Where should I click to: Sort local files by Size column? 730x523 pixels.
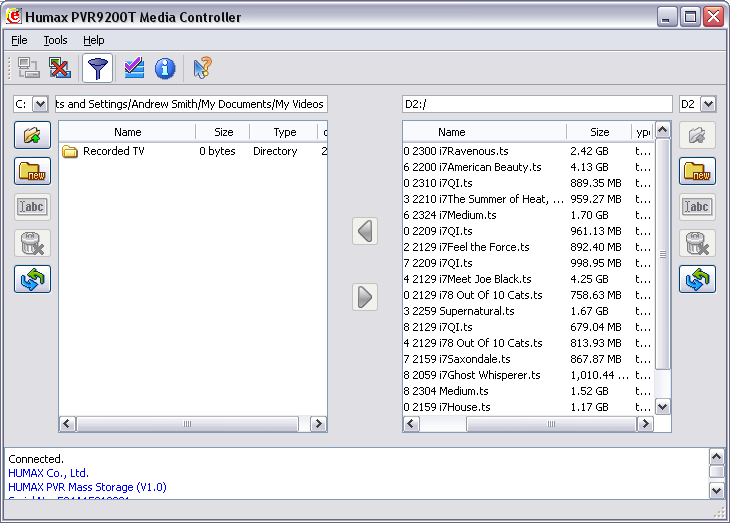[x=223, y=132]
